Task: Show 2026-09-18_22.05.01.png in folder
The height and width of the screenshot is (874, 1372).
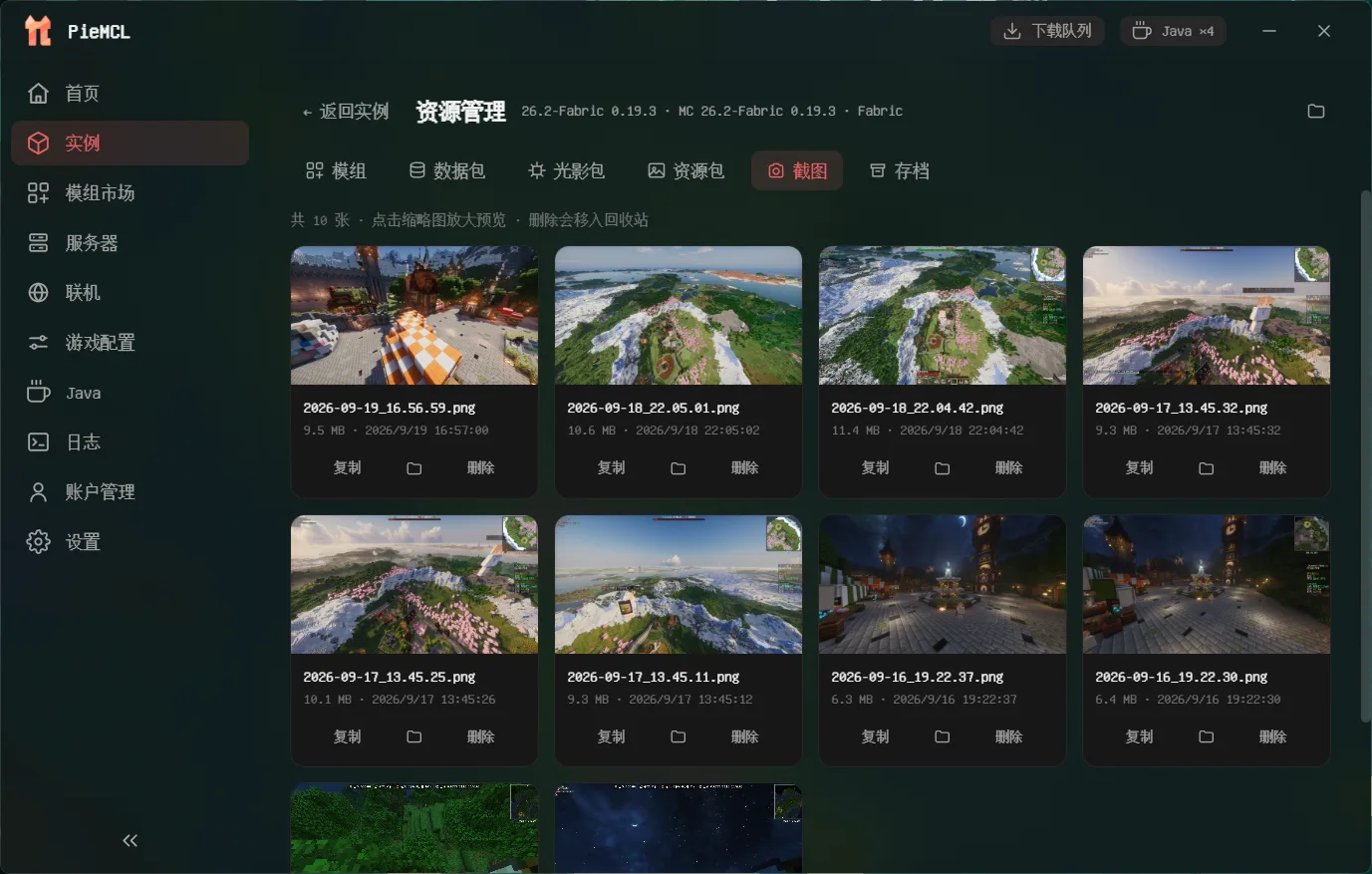Action: (679, 468)
